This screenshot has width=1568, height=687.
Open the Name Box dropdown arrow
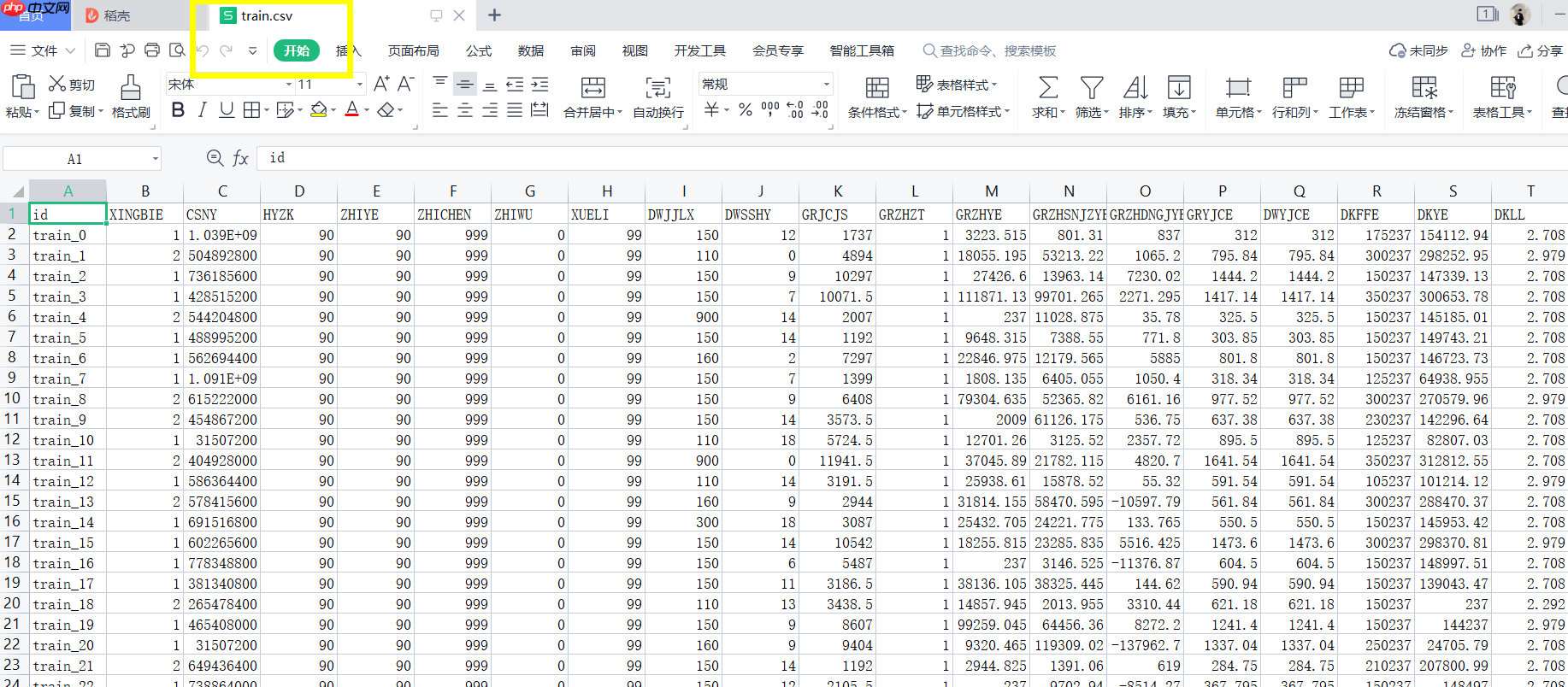pos(156,159)
